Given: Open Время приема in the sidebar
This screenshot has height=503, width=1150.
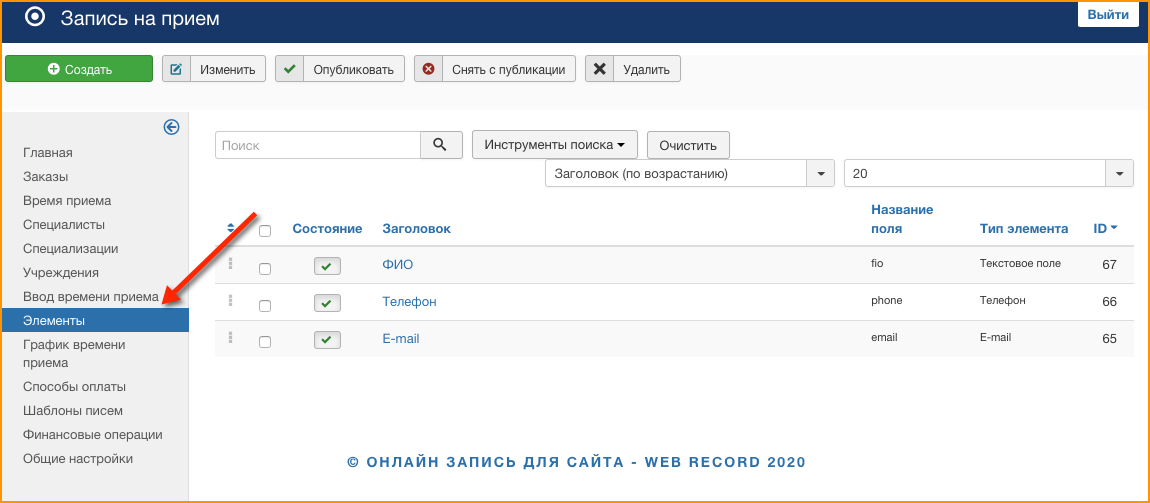Looking at the screenshot, I should pyautogui.click(x=67, y=200).
